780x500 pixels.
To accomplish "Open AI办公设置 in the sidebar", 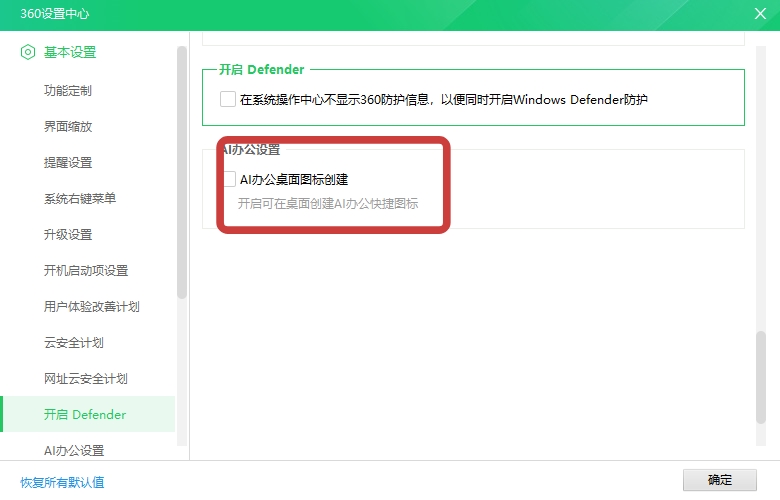I will (x=74, y=450).
